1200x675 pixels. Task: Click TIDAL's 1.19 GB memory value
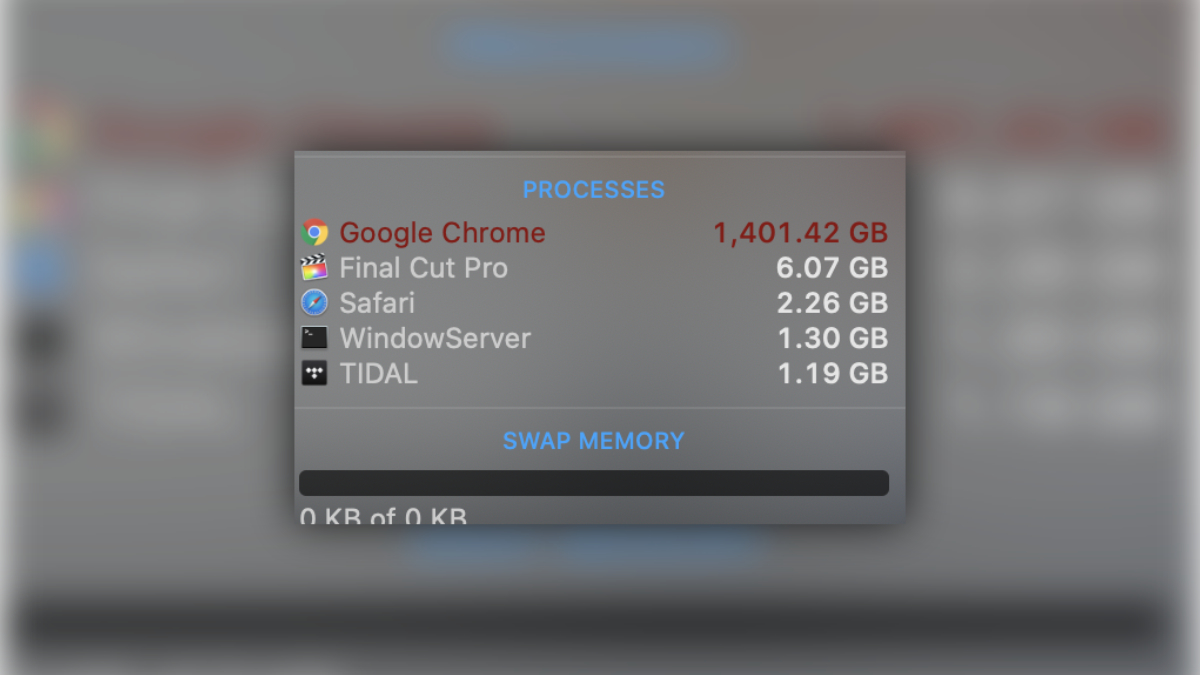tap(832, 374)
